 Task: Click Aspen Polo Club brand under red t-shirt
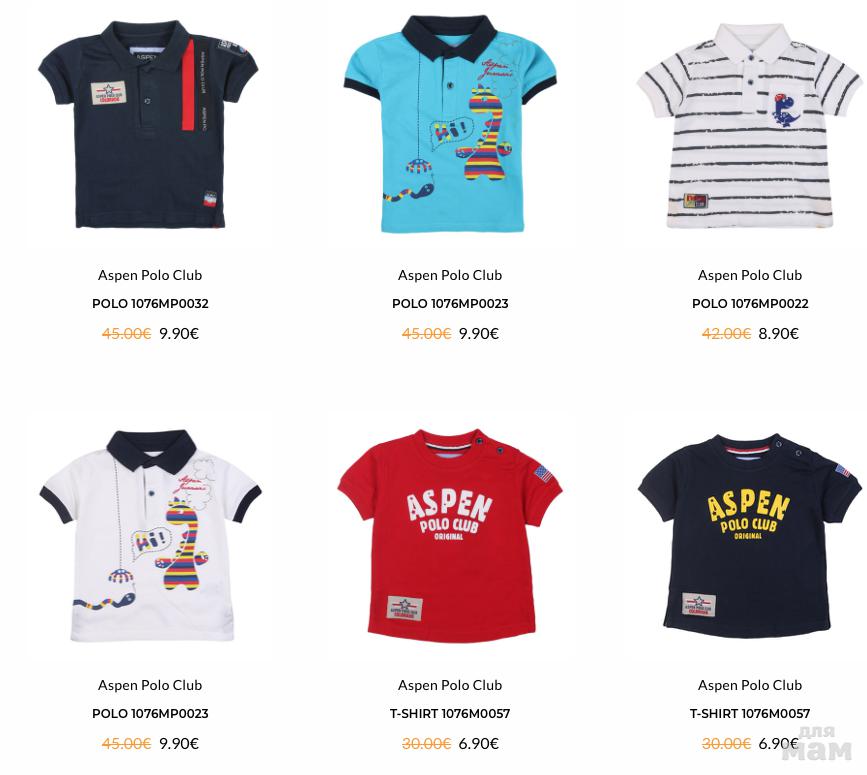pos(450,685)
